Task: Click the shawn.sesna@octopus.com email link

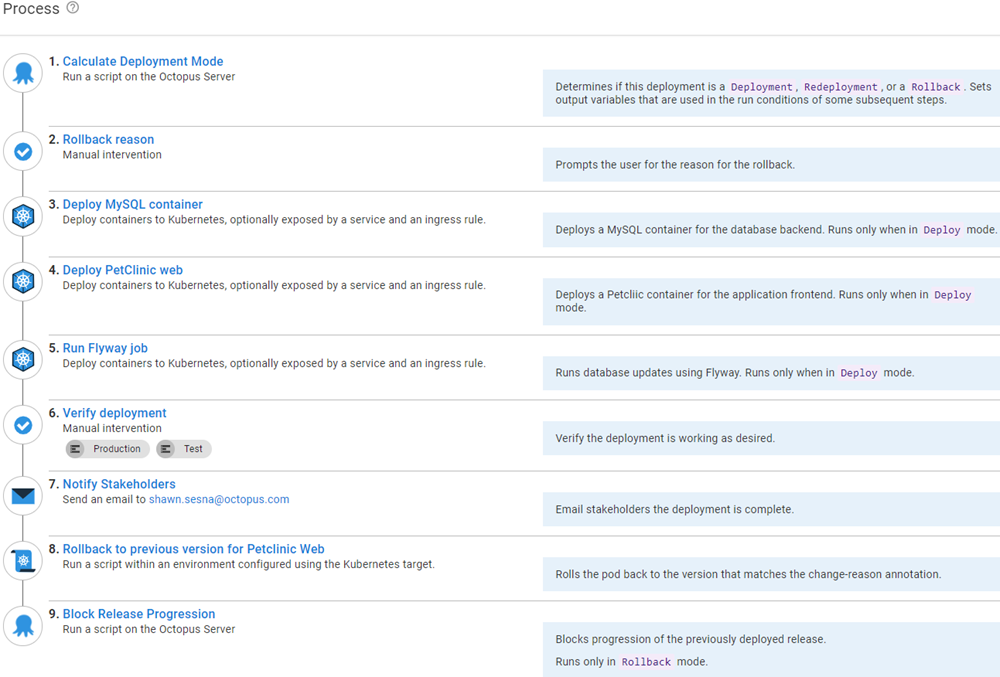Action: tap(219, 499)
